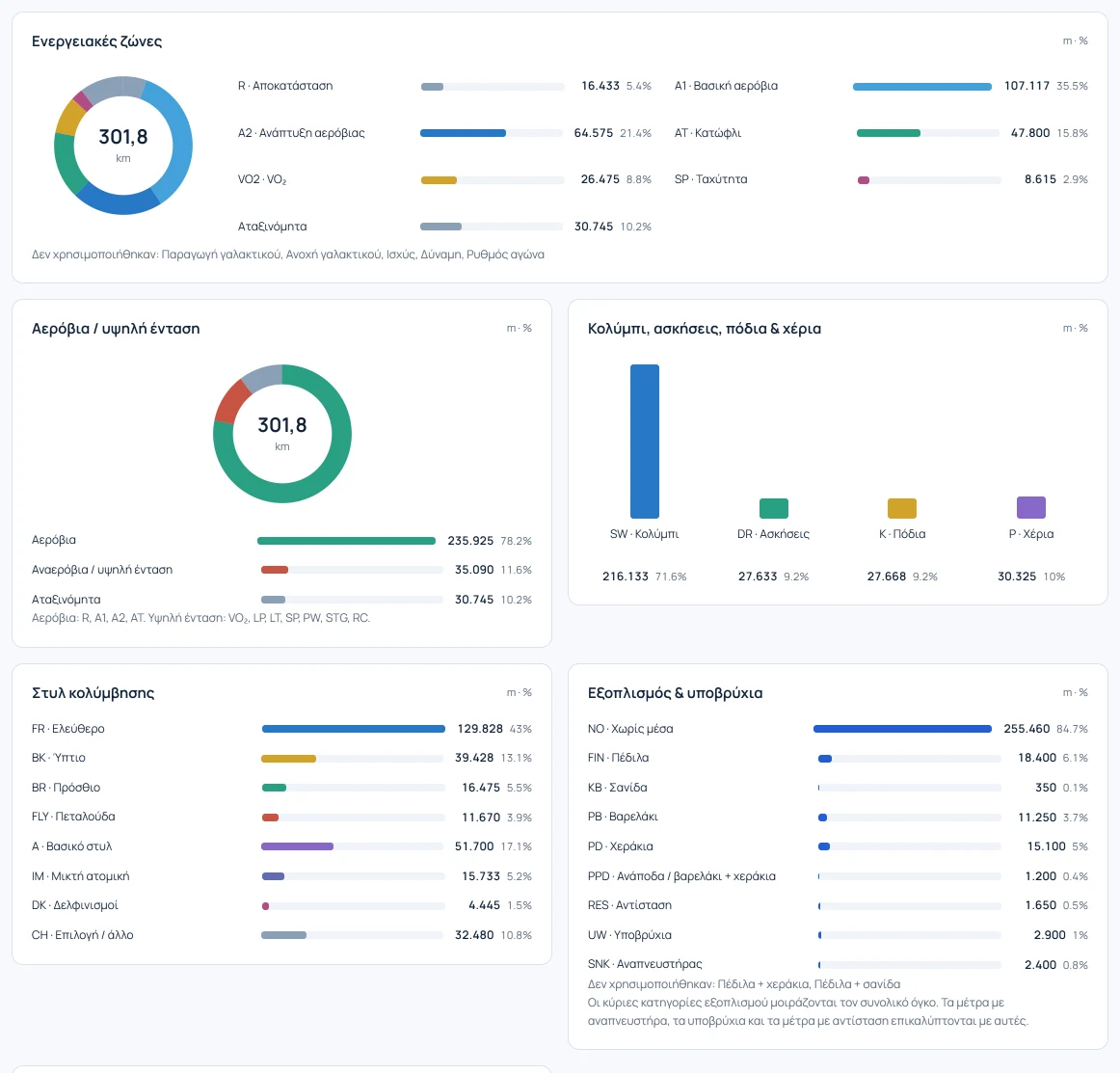Viewport: 1120px width, 1073px height.
Task: Click the A1 light-blue progress bar
Action: click(x=922, y=87)
